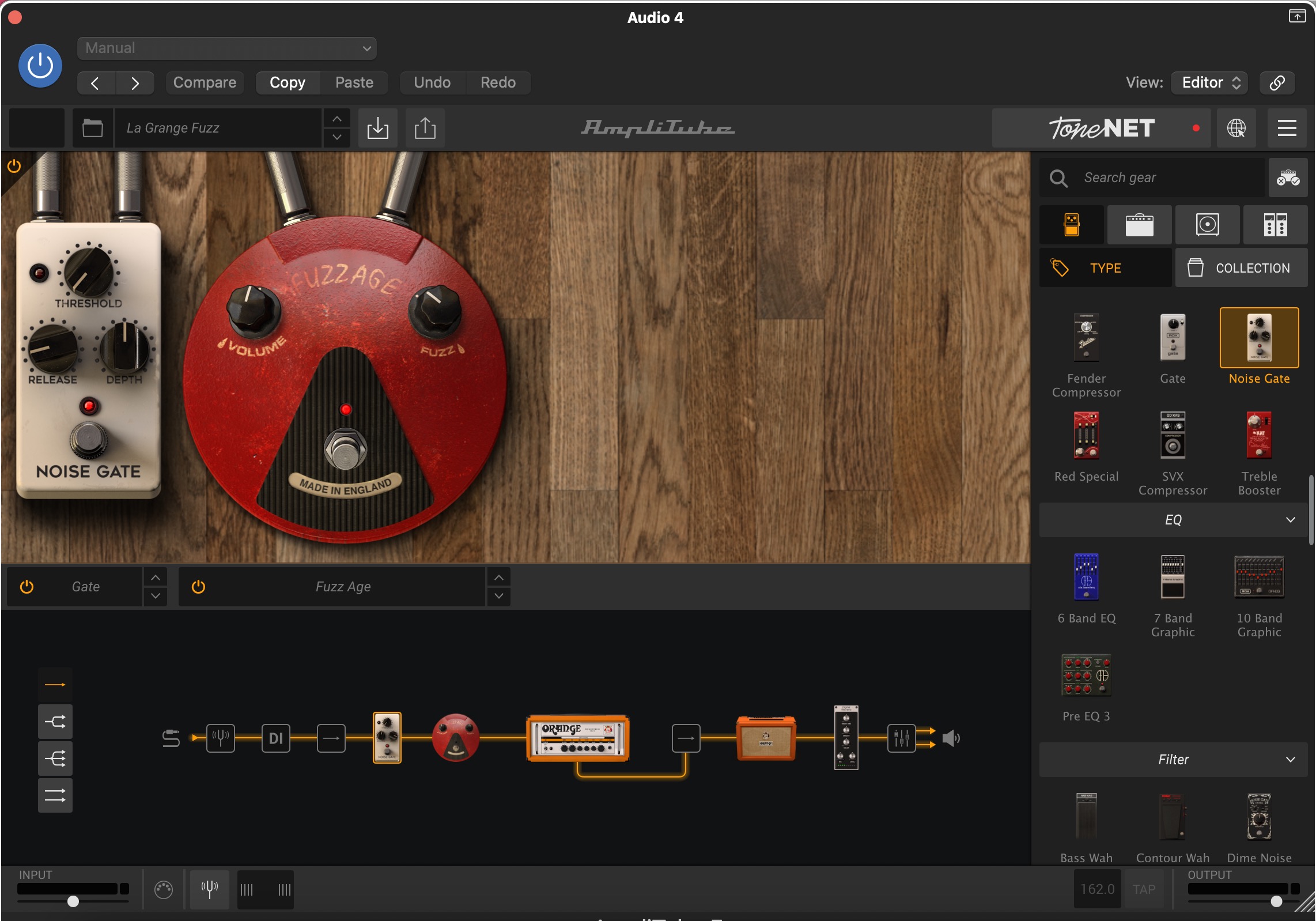Open the ToneNET panel

pyautogui.click(x=1102, y=128)
